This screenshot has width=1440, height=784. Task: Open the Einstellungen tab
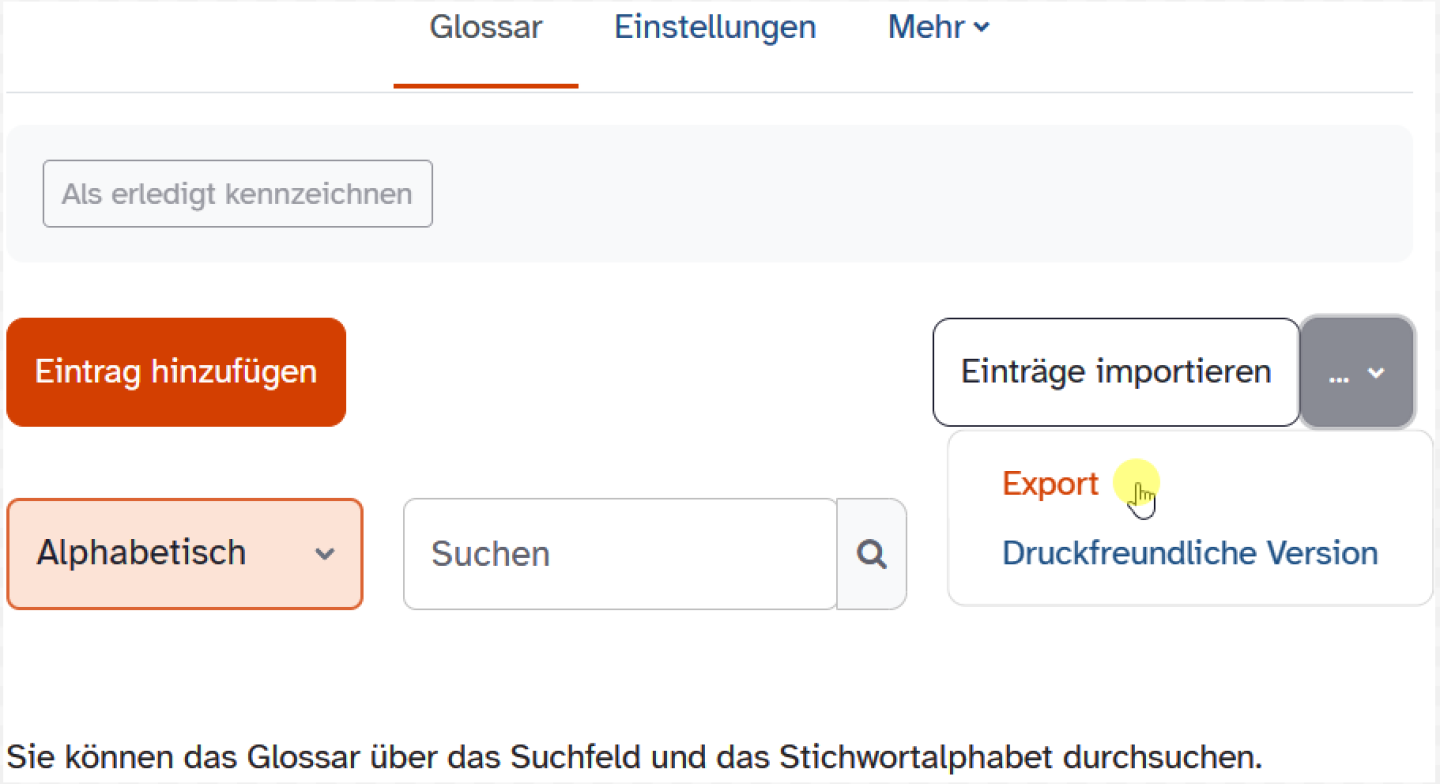point(715,28)
